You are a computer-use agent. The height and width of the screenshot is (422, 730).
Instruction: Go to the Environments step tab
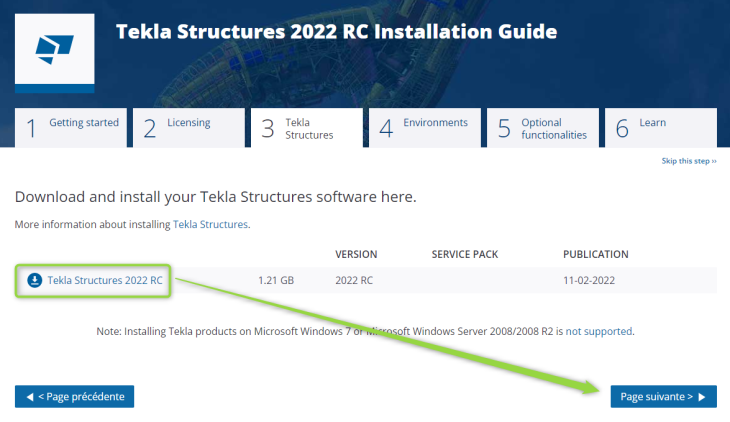425,128
